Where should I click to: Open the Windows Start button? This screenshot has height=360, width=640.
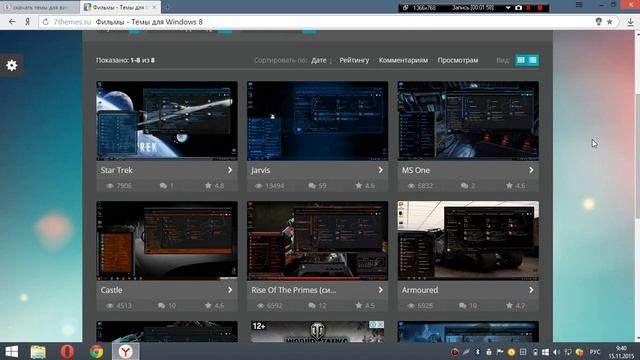tap(11, 351)
